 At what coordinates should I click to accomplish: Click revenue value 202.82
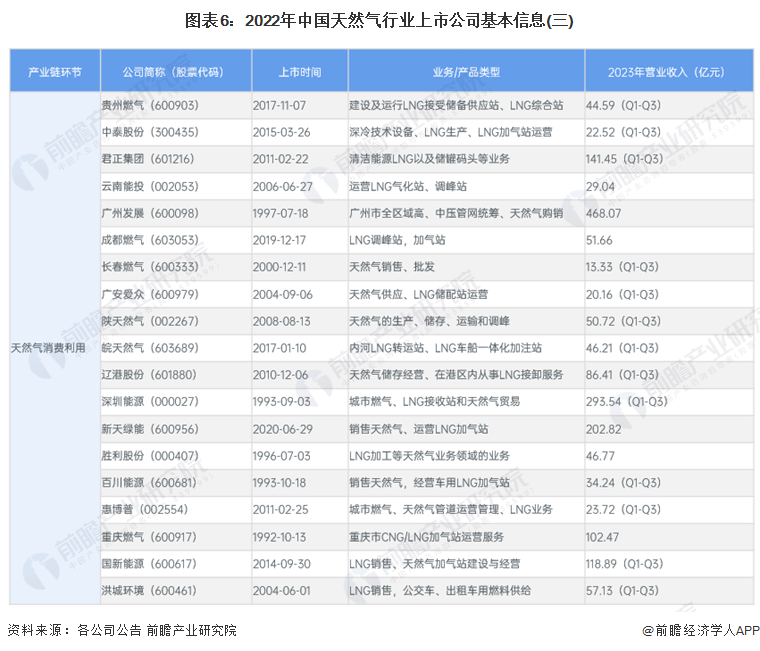tap(603, 429)
